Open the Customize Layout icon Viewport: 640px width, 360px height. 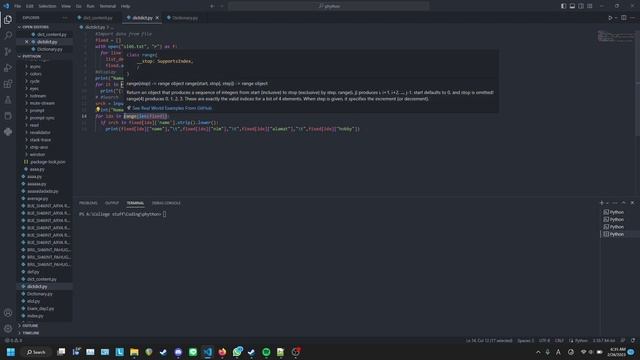pyautogui.click(x=590, y=6)
